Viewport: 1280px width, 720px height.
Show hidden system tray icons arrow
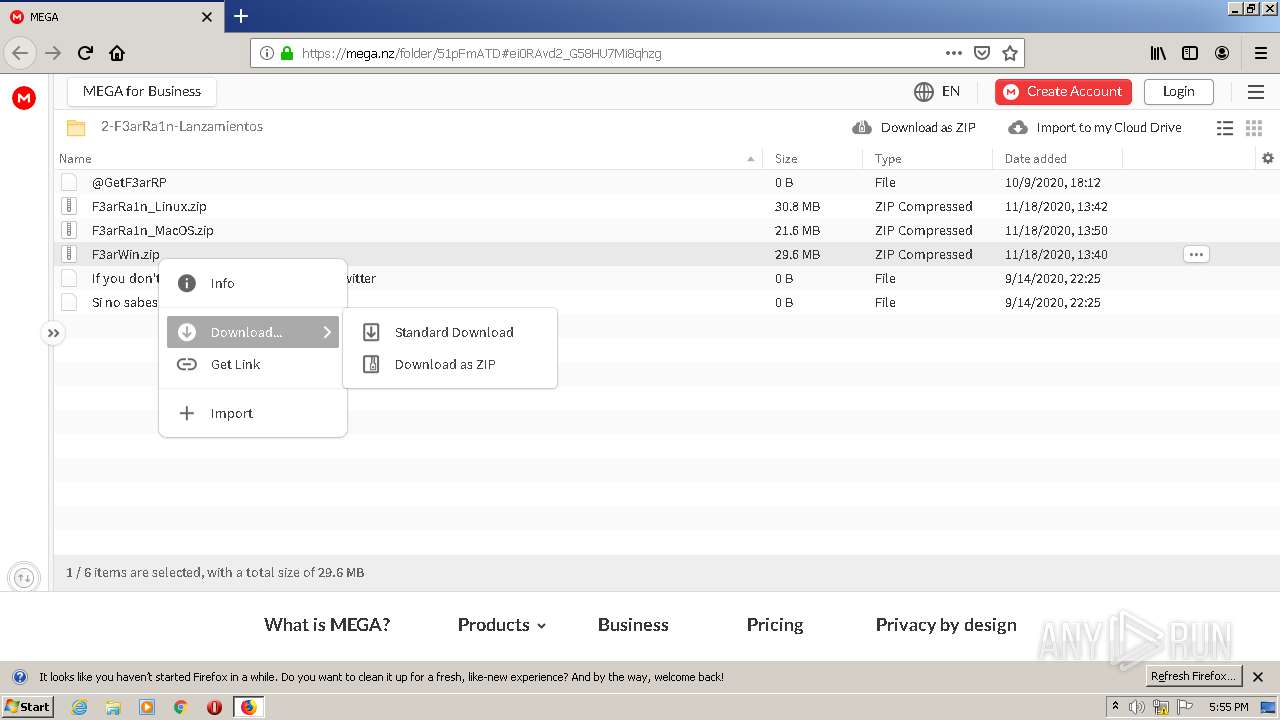(1115, 706)
